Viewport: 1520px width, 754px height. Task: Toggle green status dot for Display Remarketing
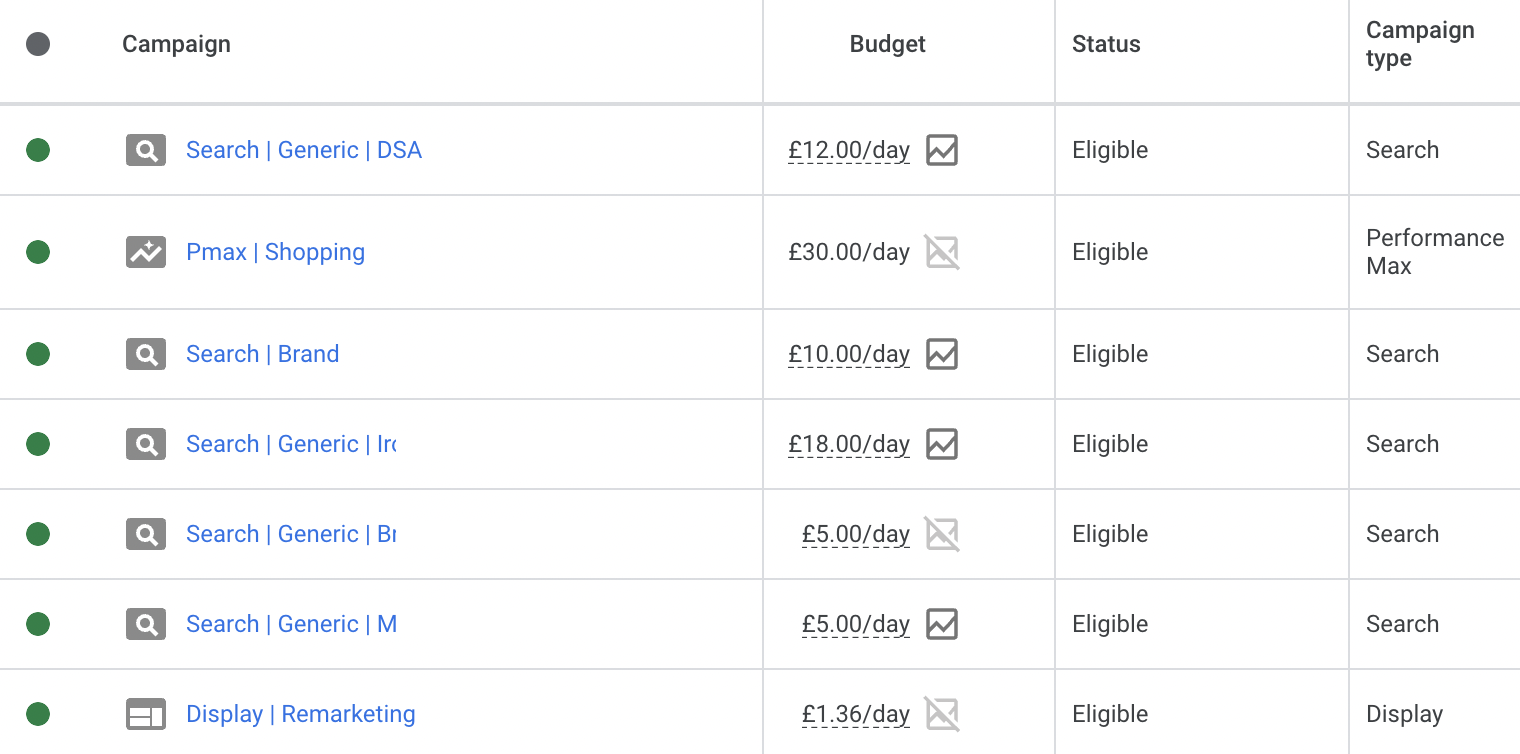38,714
